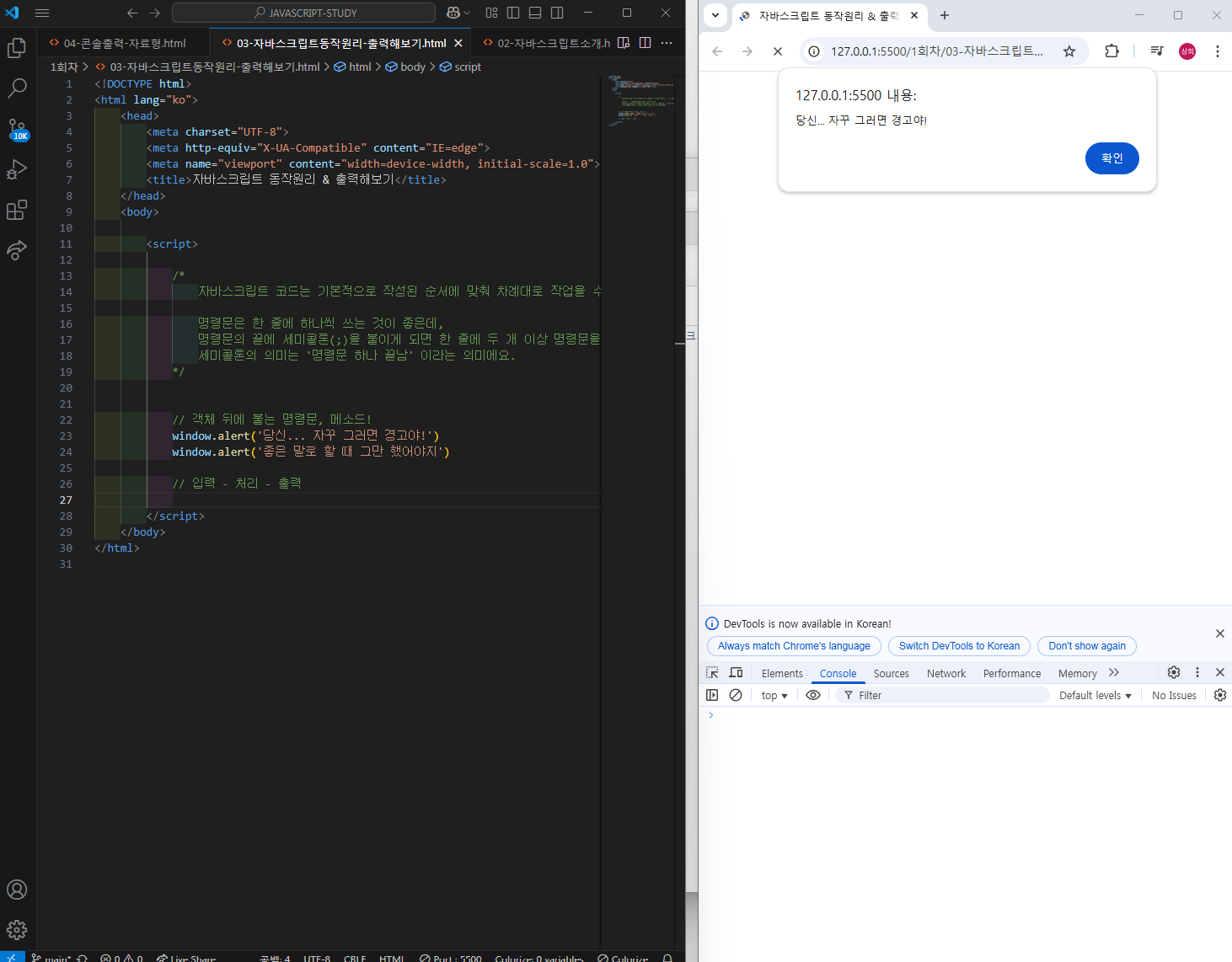1232x962 pixels.
Task: Dismiss the DevTools language infobar
Action: click(1219, 633)
